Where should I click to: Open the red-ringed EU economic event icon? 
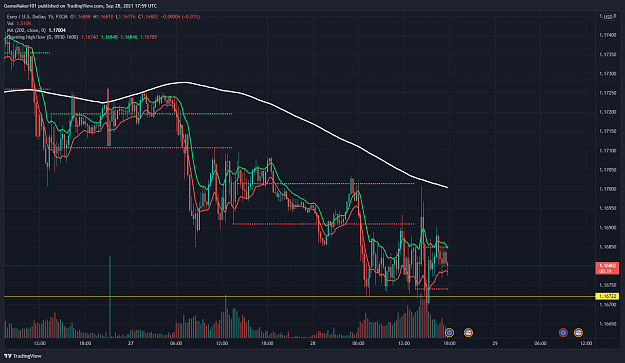[x=563, y=332]
